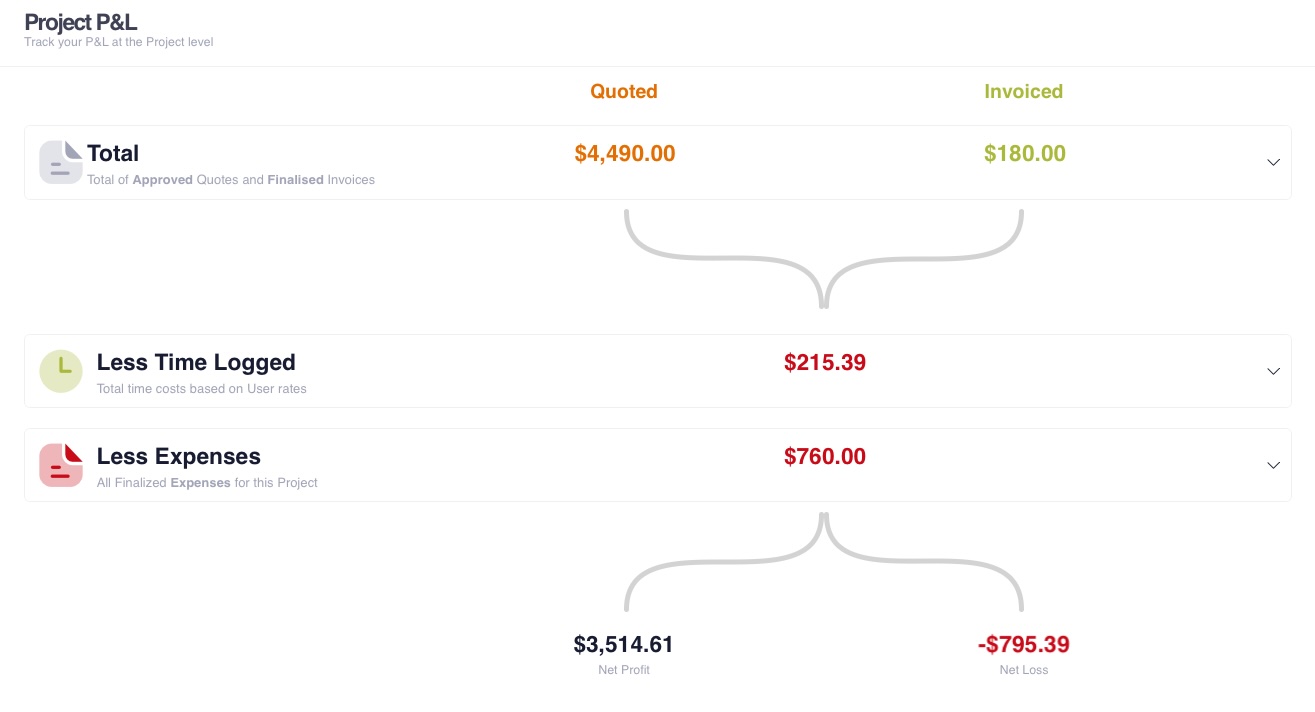1315x712 pixels.
Task: Click the Net Profit label
Action: [624, 670]
